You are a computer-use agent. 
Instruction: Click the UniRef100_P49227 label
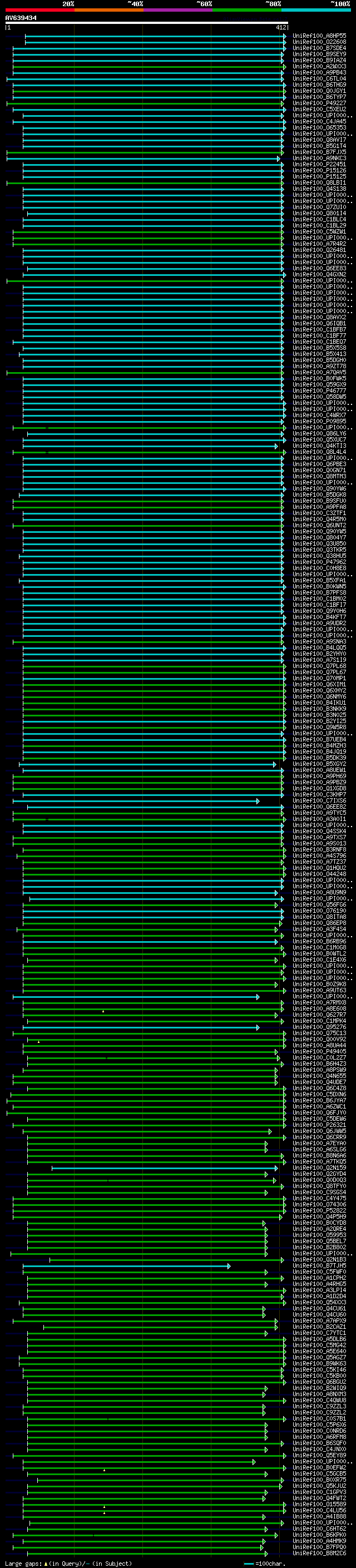tap(319, 103)
